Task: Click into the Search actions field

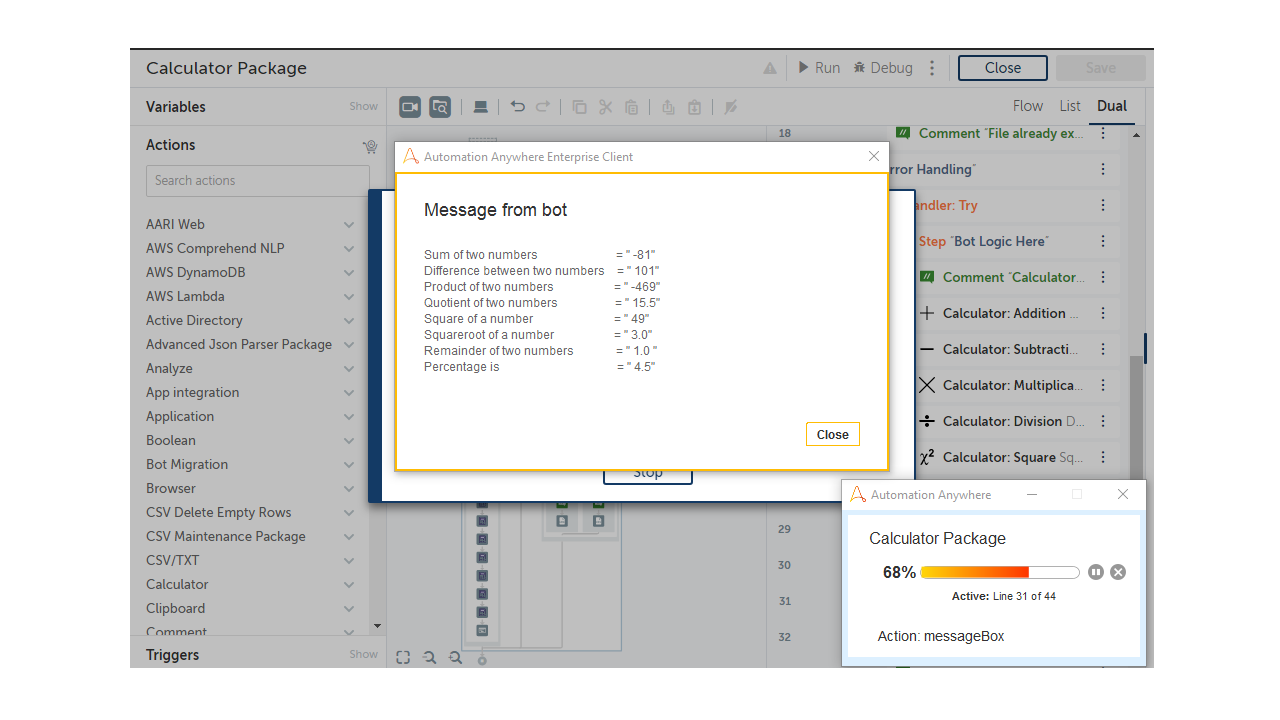Action: [x=257, y=181]
